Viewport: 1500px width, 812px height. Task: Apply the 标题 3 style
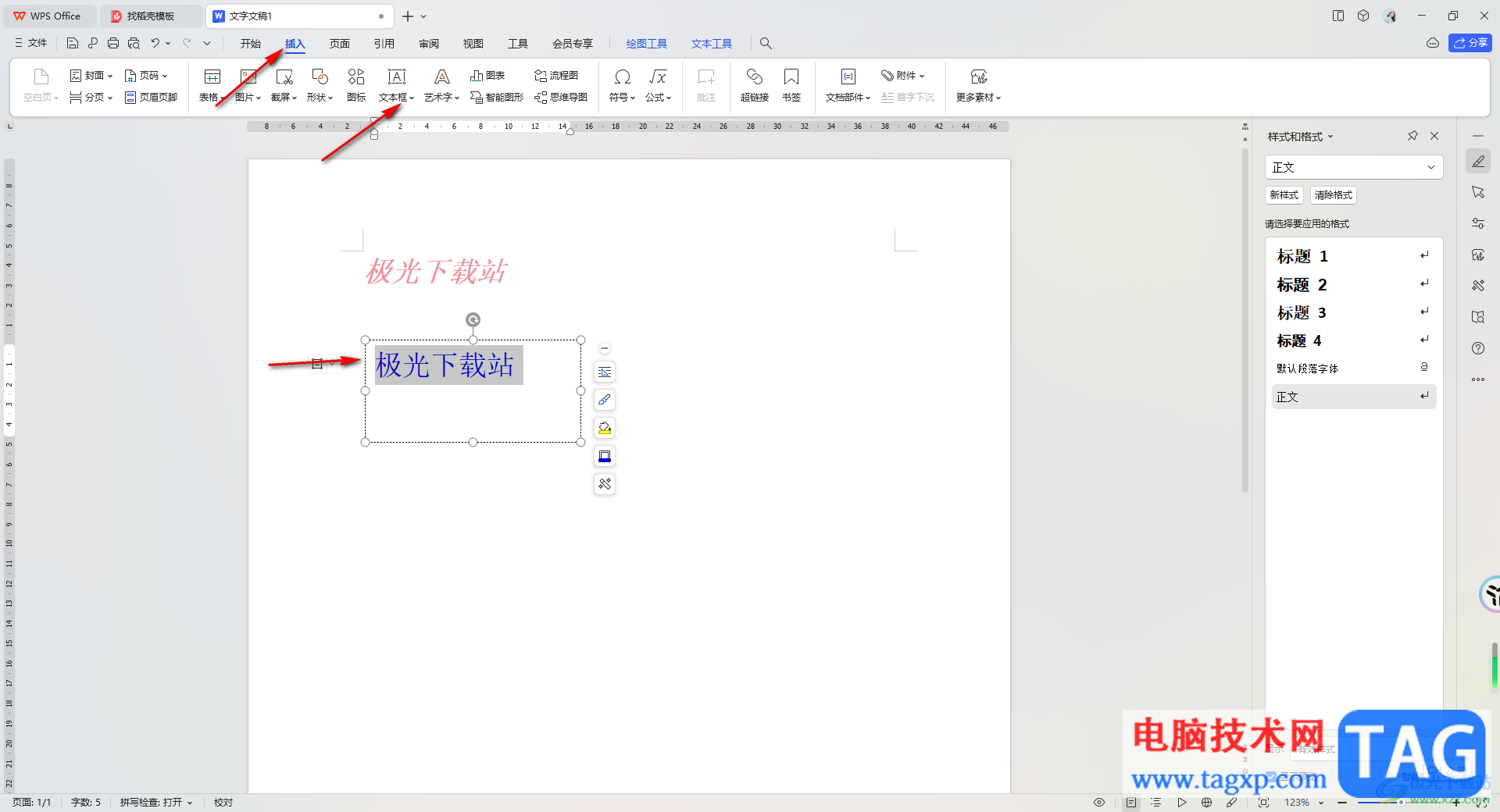1354,312
